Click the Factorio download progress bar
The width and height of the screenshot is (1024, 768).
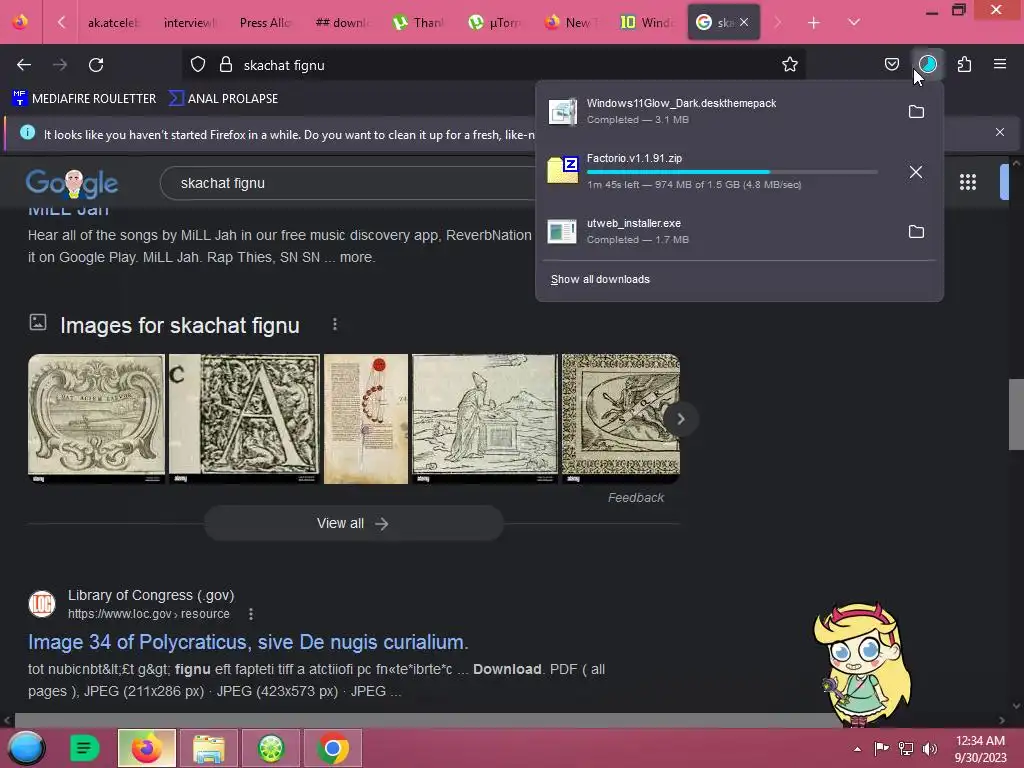[731, 172]
